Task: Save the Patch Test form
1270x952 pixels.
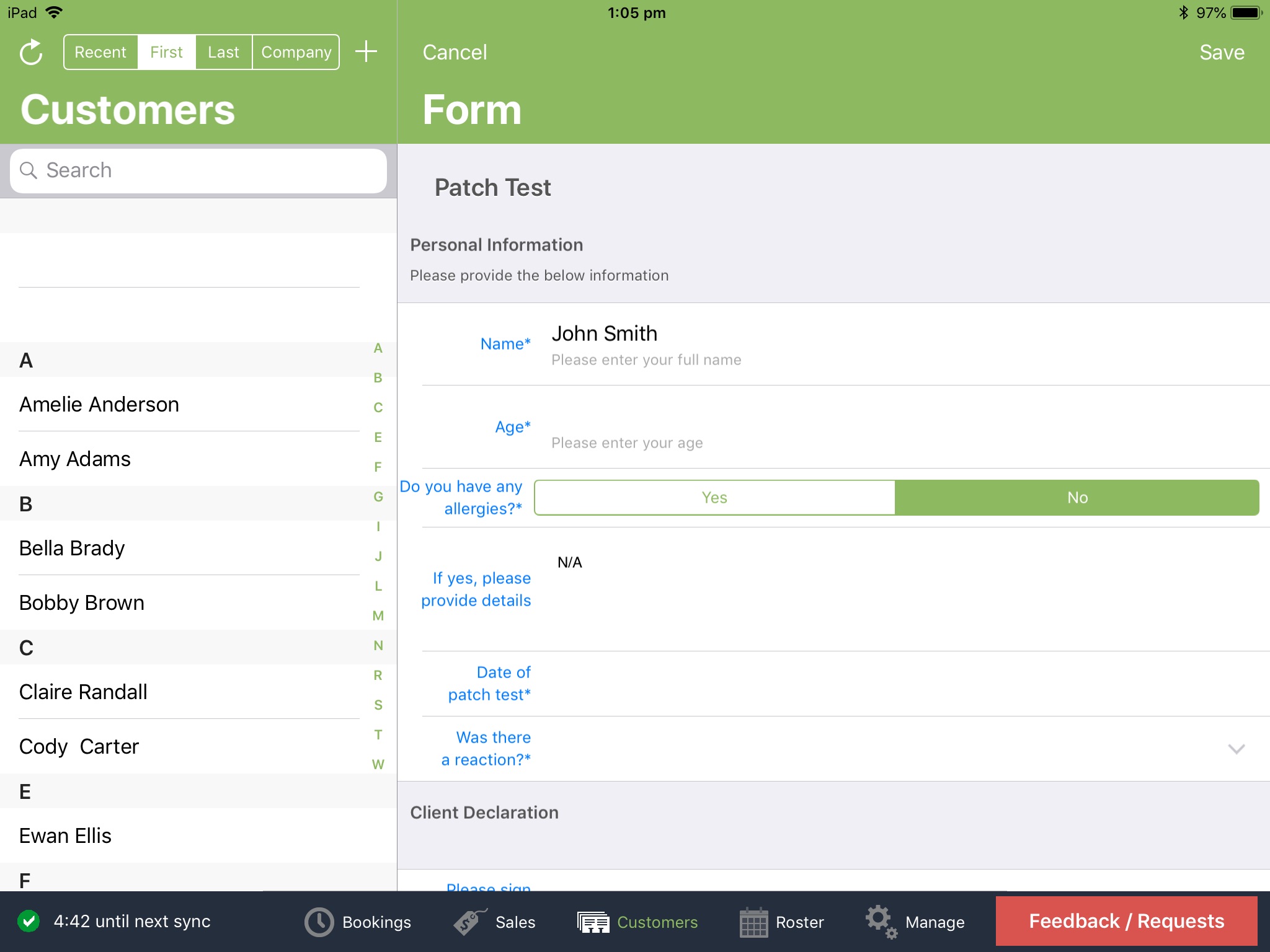Action: pyautogui.click(x=1221, y=52)
